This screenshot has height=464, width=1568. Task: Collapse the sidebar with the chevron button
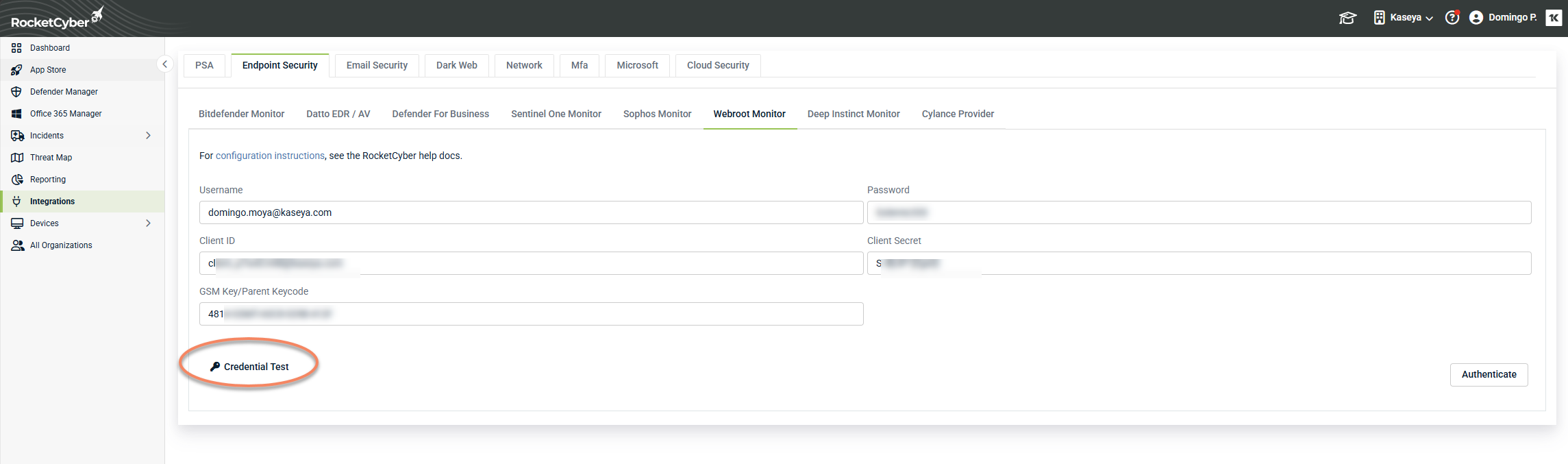tap(164, 64)
